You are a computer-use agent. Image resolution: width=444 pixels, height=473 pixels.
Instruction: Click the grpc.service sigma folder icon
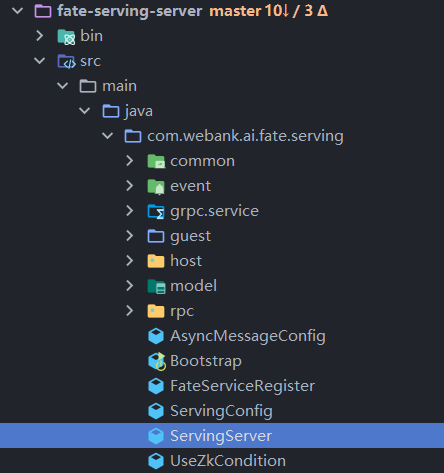(156, 211)
